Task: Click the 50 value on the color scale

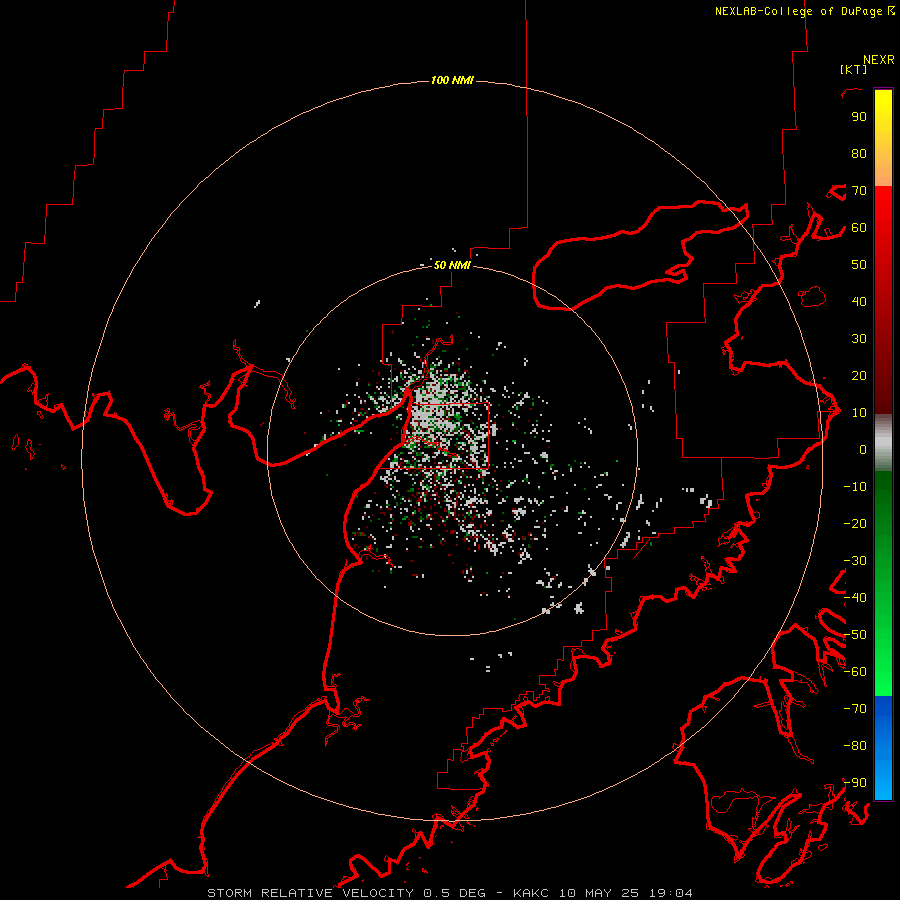Action: pos(859,265)
